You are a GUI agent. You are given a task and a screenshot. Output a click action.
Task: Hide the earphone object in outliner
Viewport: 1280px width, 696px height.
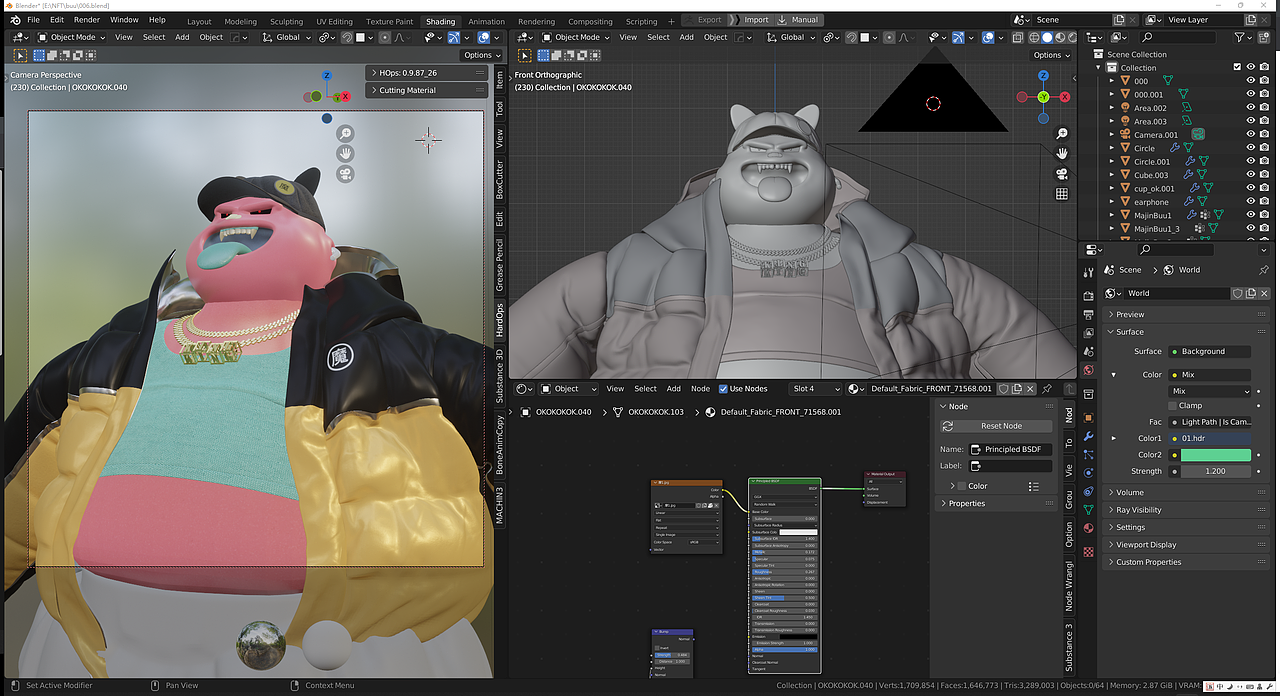click(x=1250, y=202)
